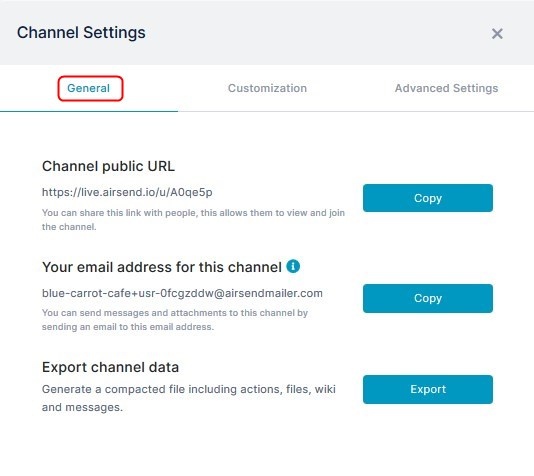
Task: Click the share link description text
Action: (193, 220)
